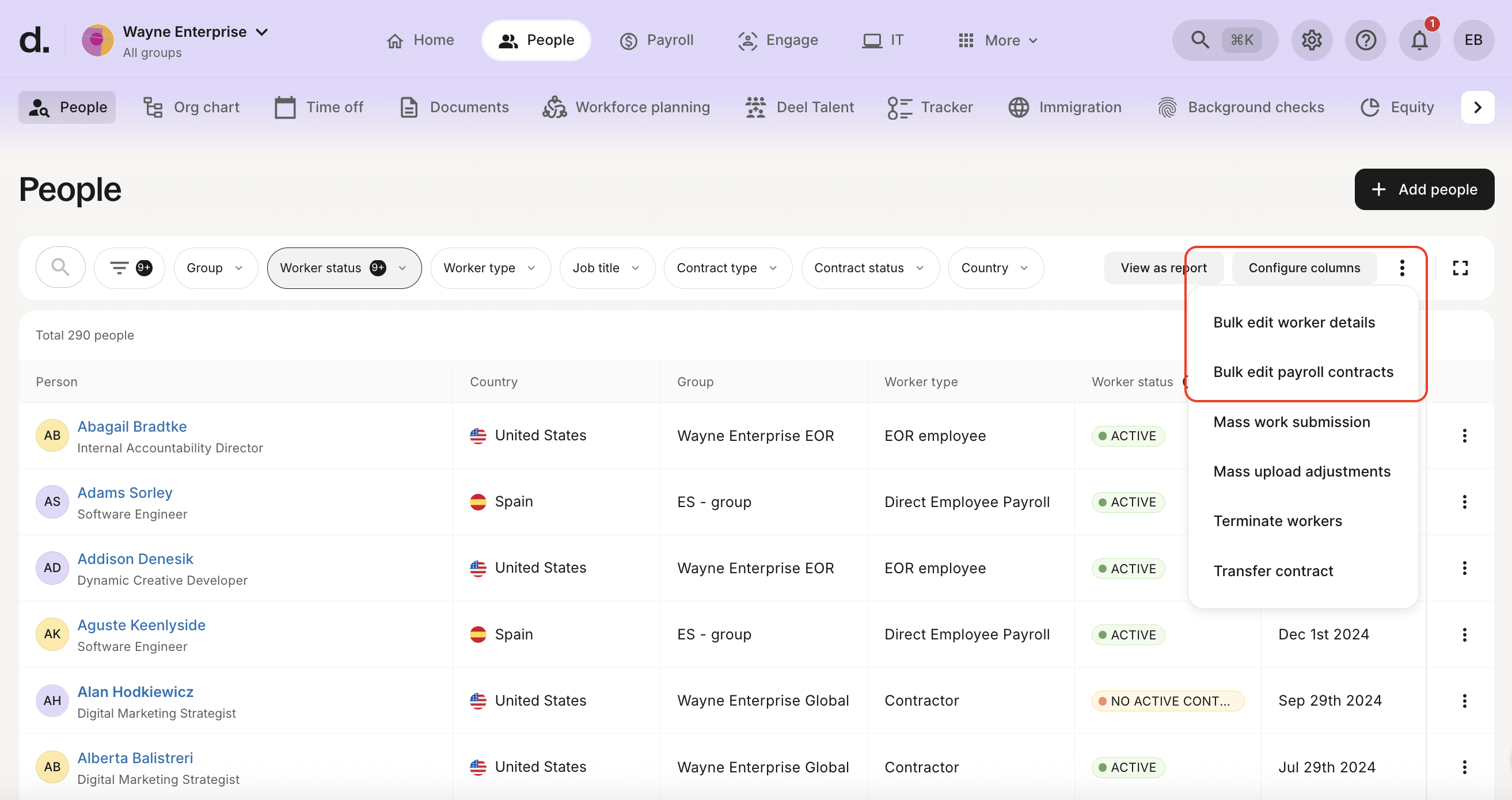Viewport: 1512px width, 800px height.
Task: Click the Add people button
Action: [1423, 189]
